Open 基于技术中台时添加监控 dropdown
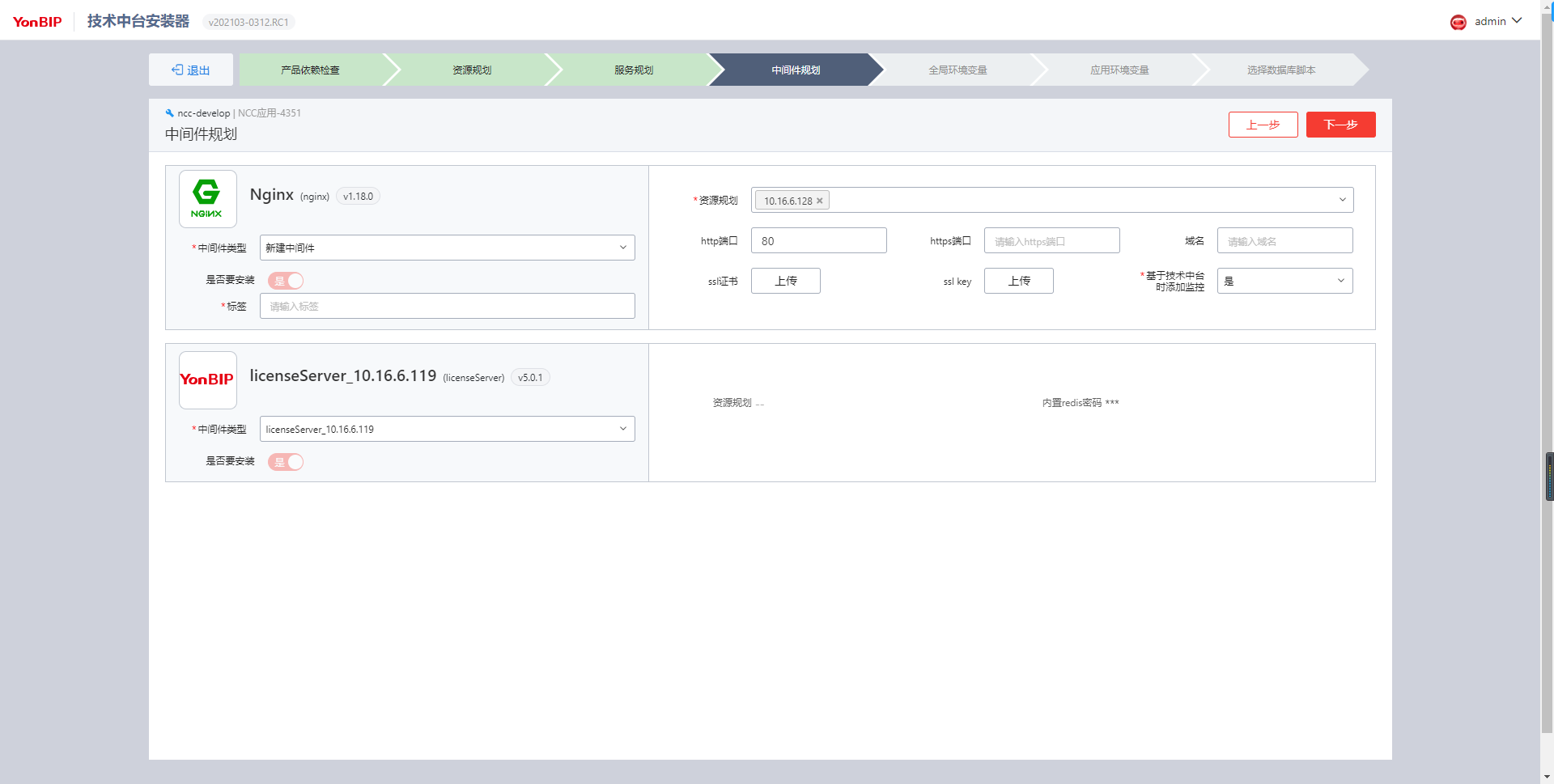The width and height of the screenshot is (1554, 784). (x=1285, y=281)
